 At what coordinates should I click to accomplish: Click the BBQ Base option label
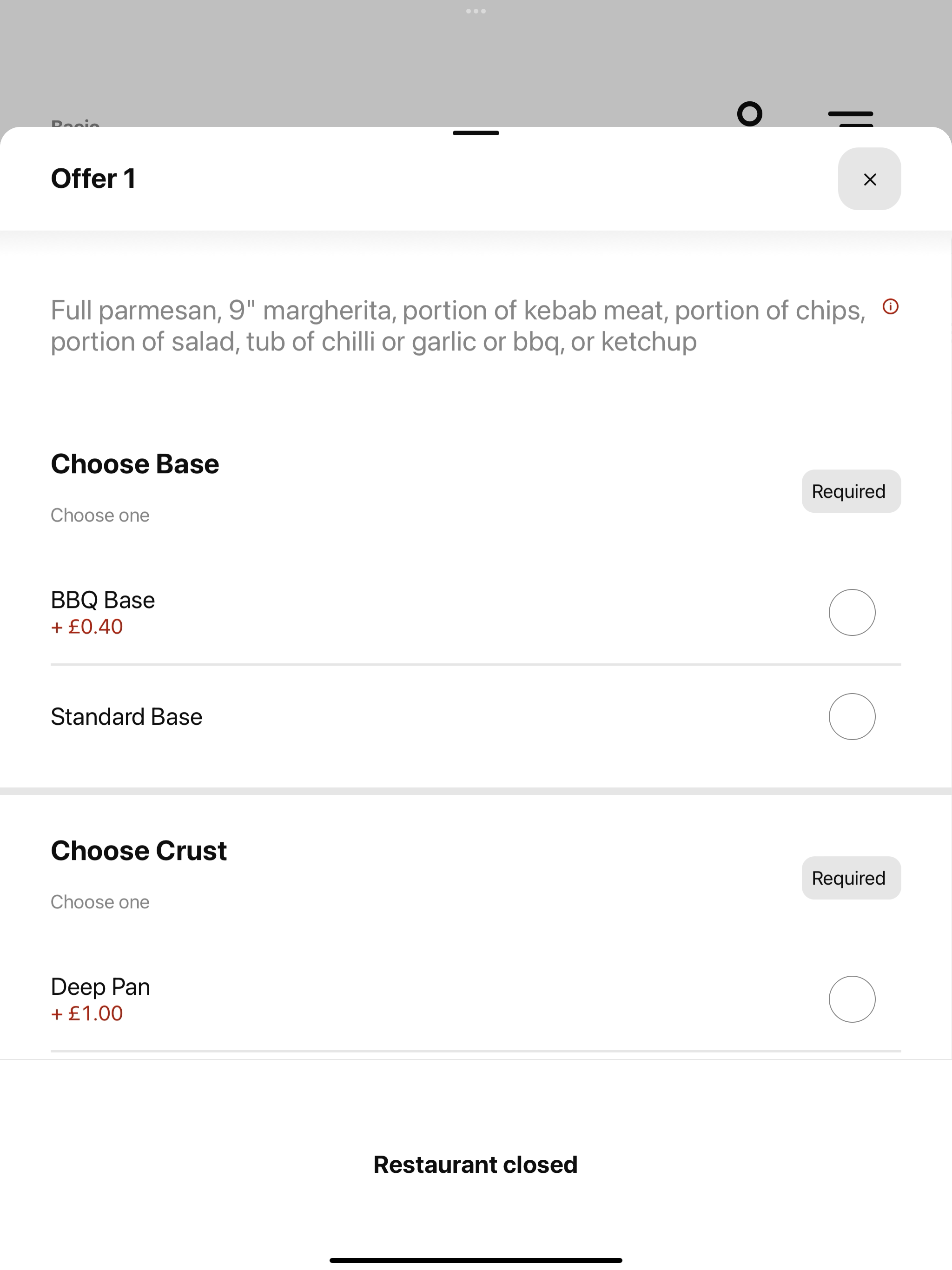pyautogui.click(x=103, y=600)
